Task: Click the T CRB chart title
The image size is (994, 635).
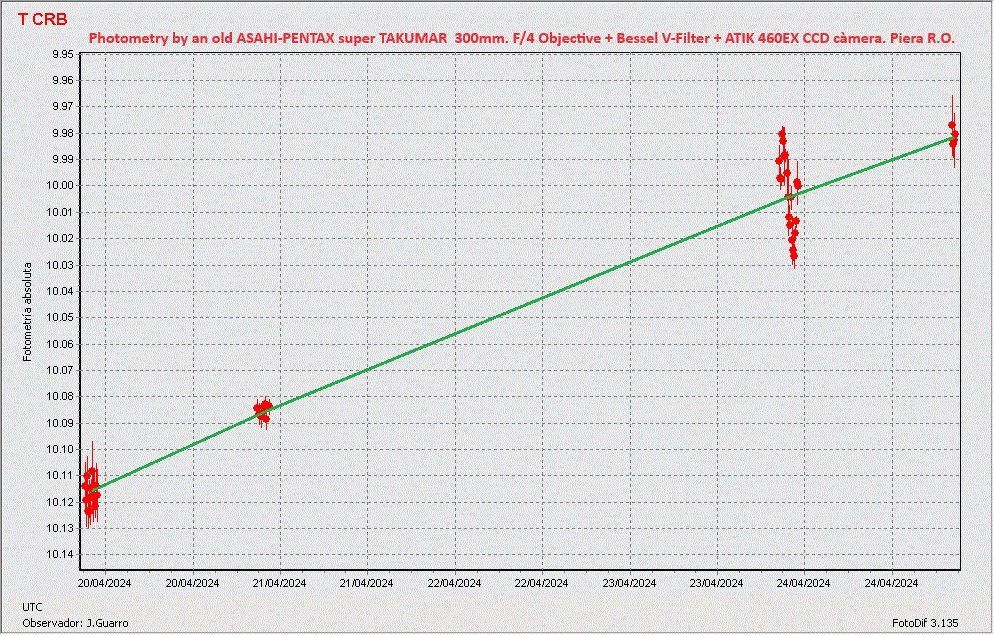Action: click(x=42, y=18)
